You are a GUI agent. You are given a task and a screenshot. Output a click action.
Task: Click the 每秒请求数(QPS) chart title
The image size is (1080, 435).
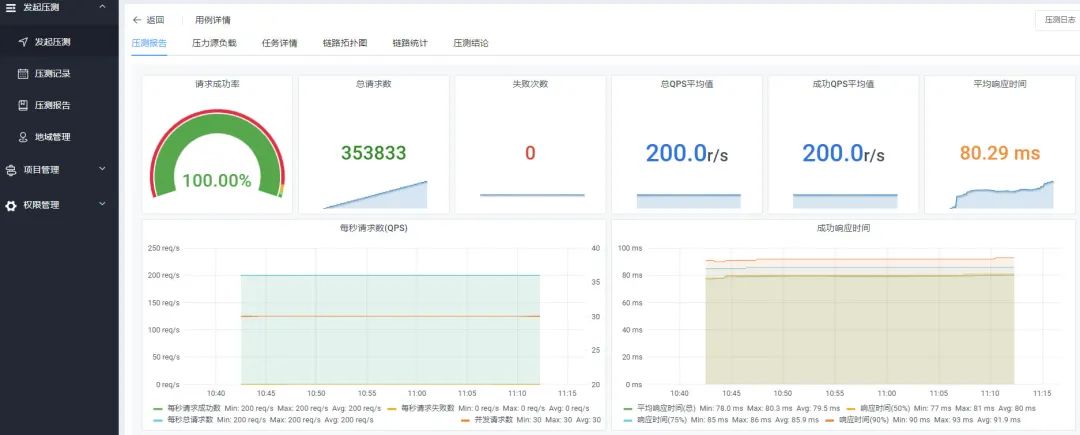click(373, 228)
